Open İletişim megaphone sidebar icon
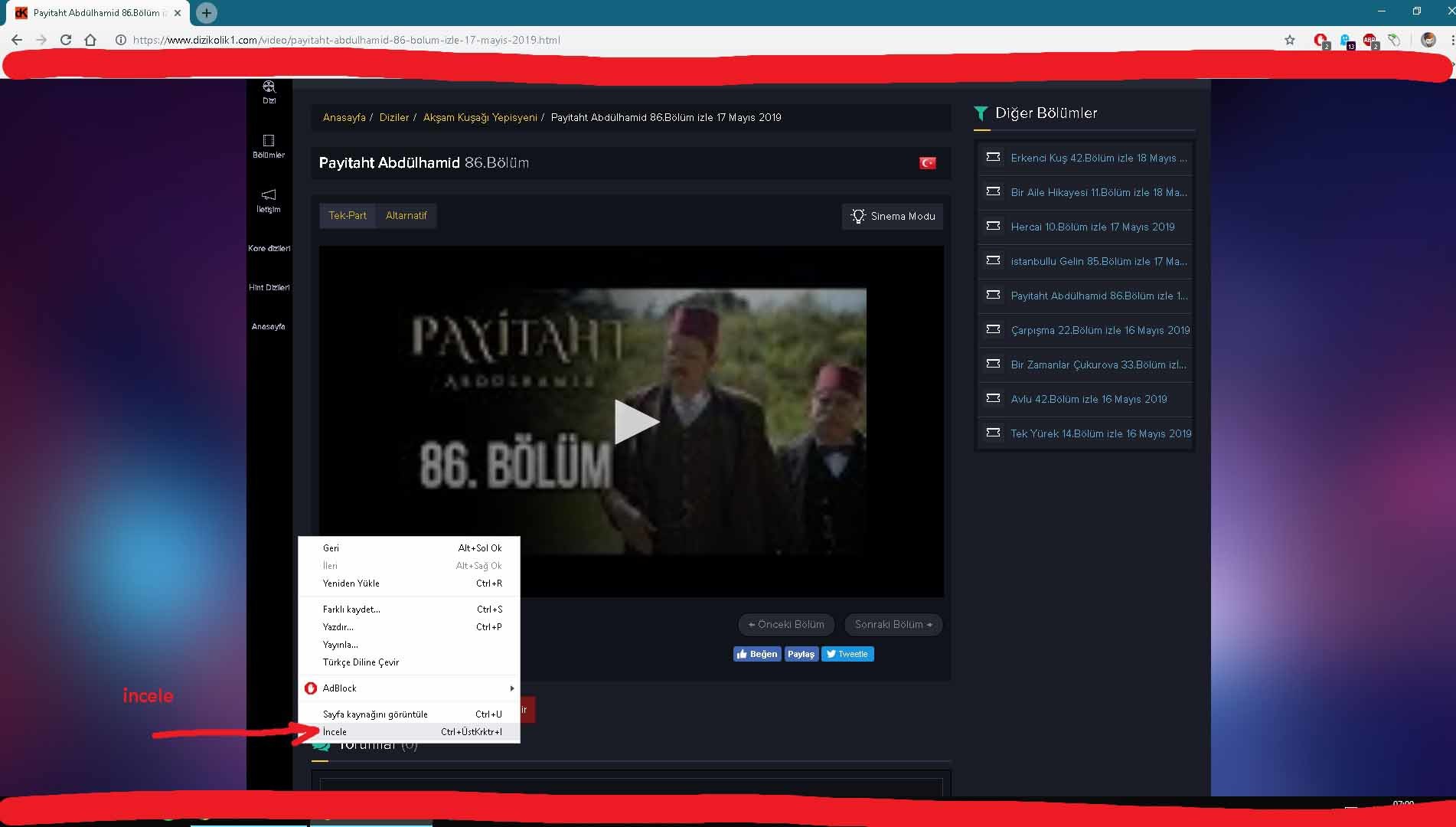Image resolution: width=1456 pixels, height=827 pixels. click(269, 201)
